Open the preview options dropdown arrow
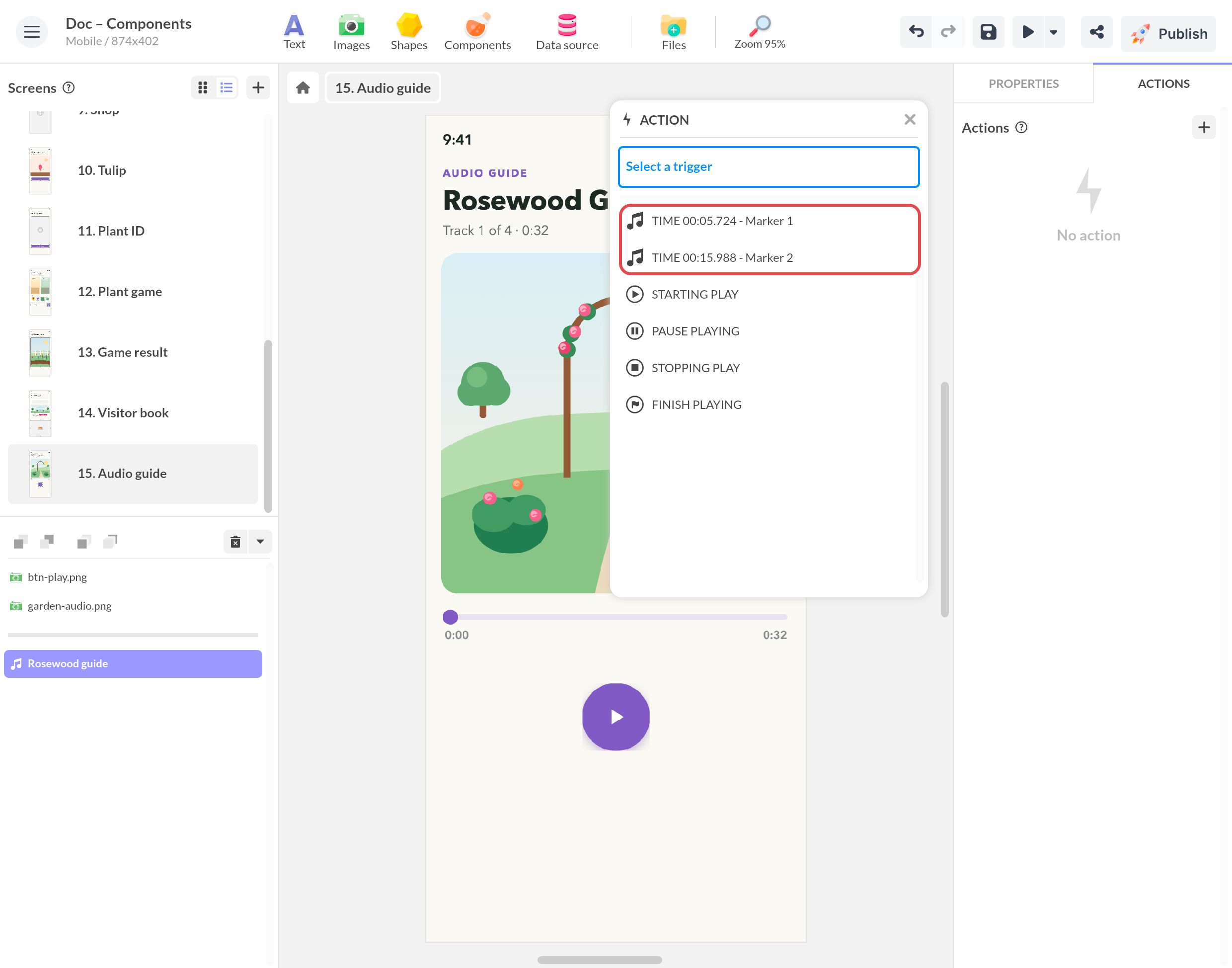This screenshot has height=968, width=1232. (1054, 32)
